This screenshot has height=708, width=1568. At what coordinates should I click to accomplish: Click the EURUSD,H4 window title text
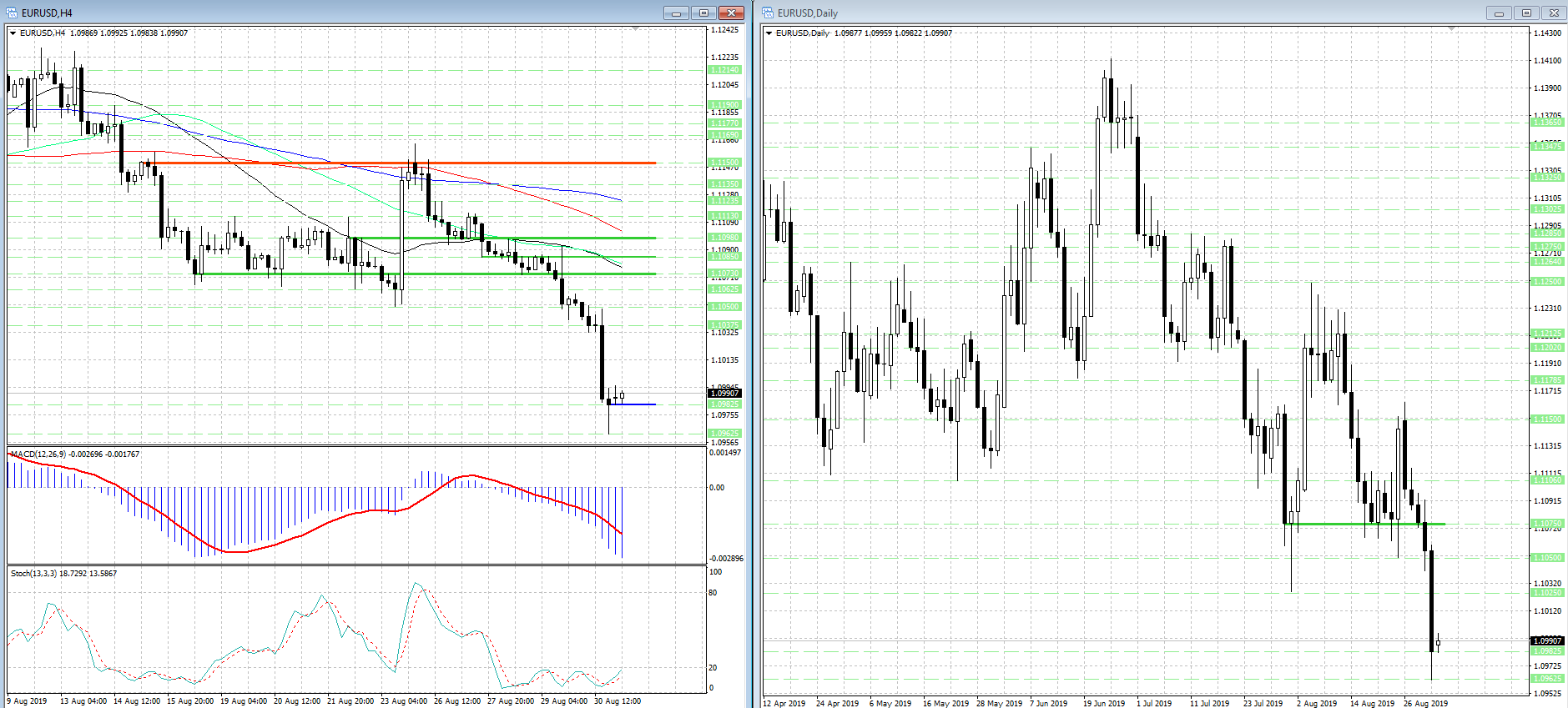click(x=47, y=13)
